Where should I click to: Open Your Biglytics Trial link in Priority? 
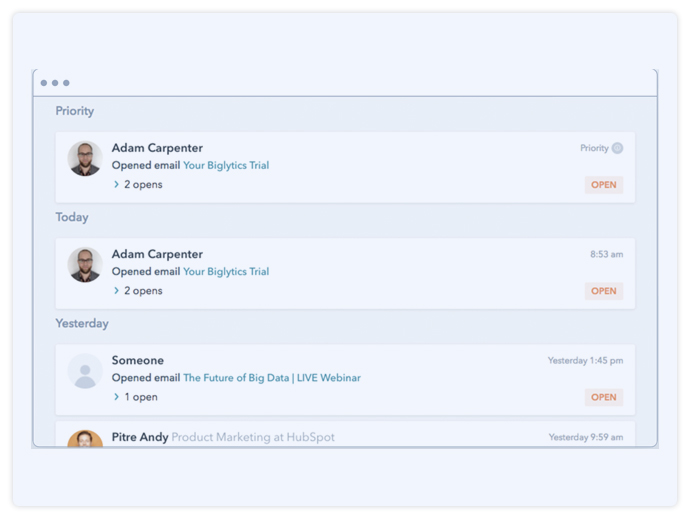226,166
